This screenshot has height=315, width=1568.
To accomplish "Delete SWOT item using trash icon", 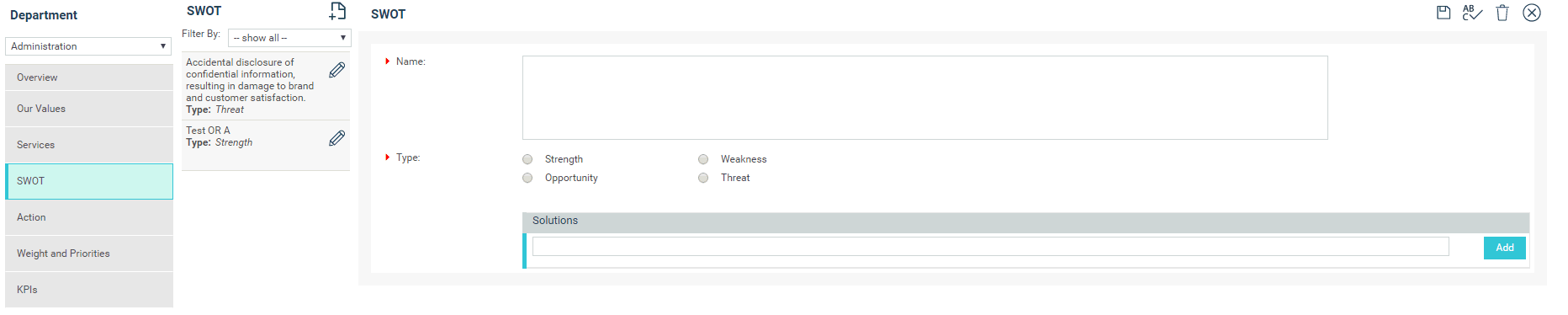I will (x=1502, y=13).
